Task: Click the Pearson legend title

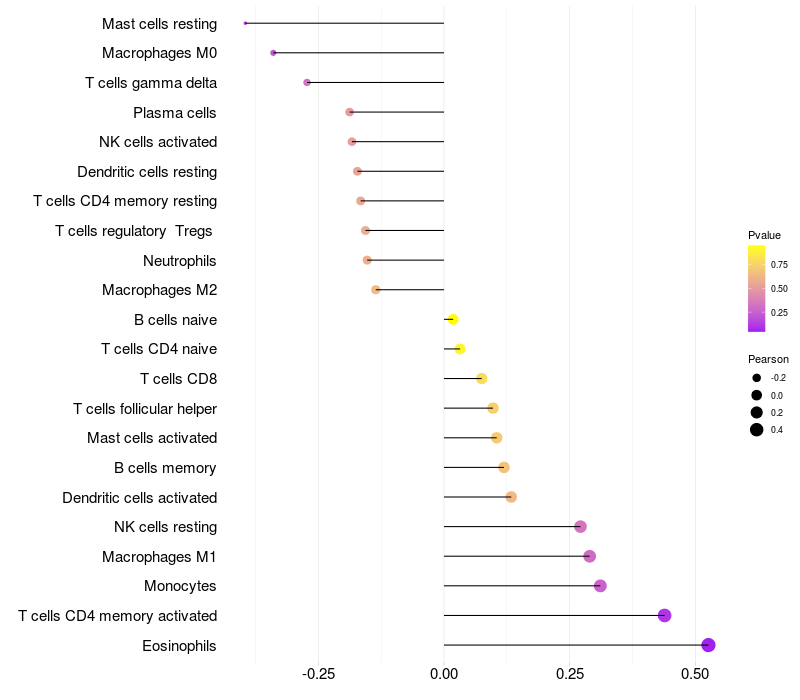Action: (x=768, y=359)
